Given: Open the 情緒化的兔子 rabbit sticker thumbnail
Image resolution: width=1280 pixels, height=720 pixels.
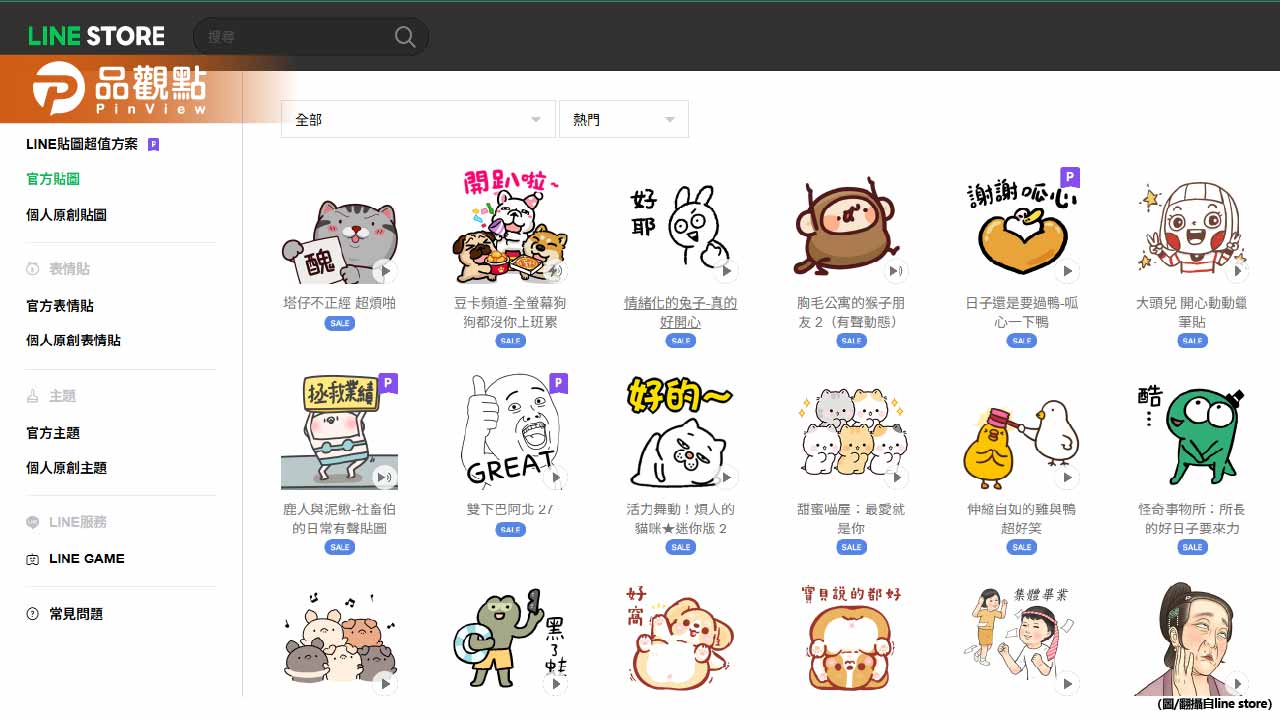Looking at the screenshot, I should click(681, 226).
